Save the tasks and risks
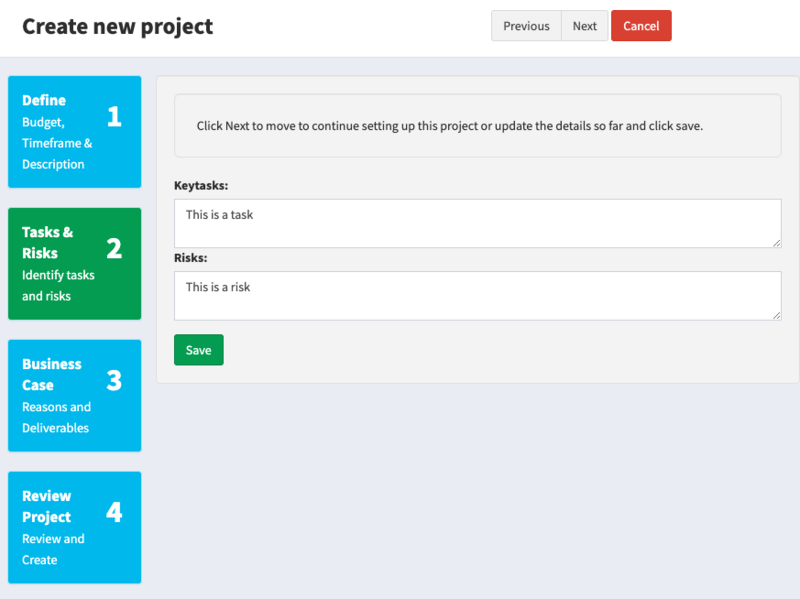The height and width of the screenshot is (599, 800). pyautogui.click(x=198, y=350)
